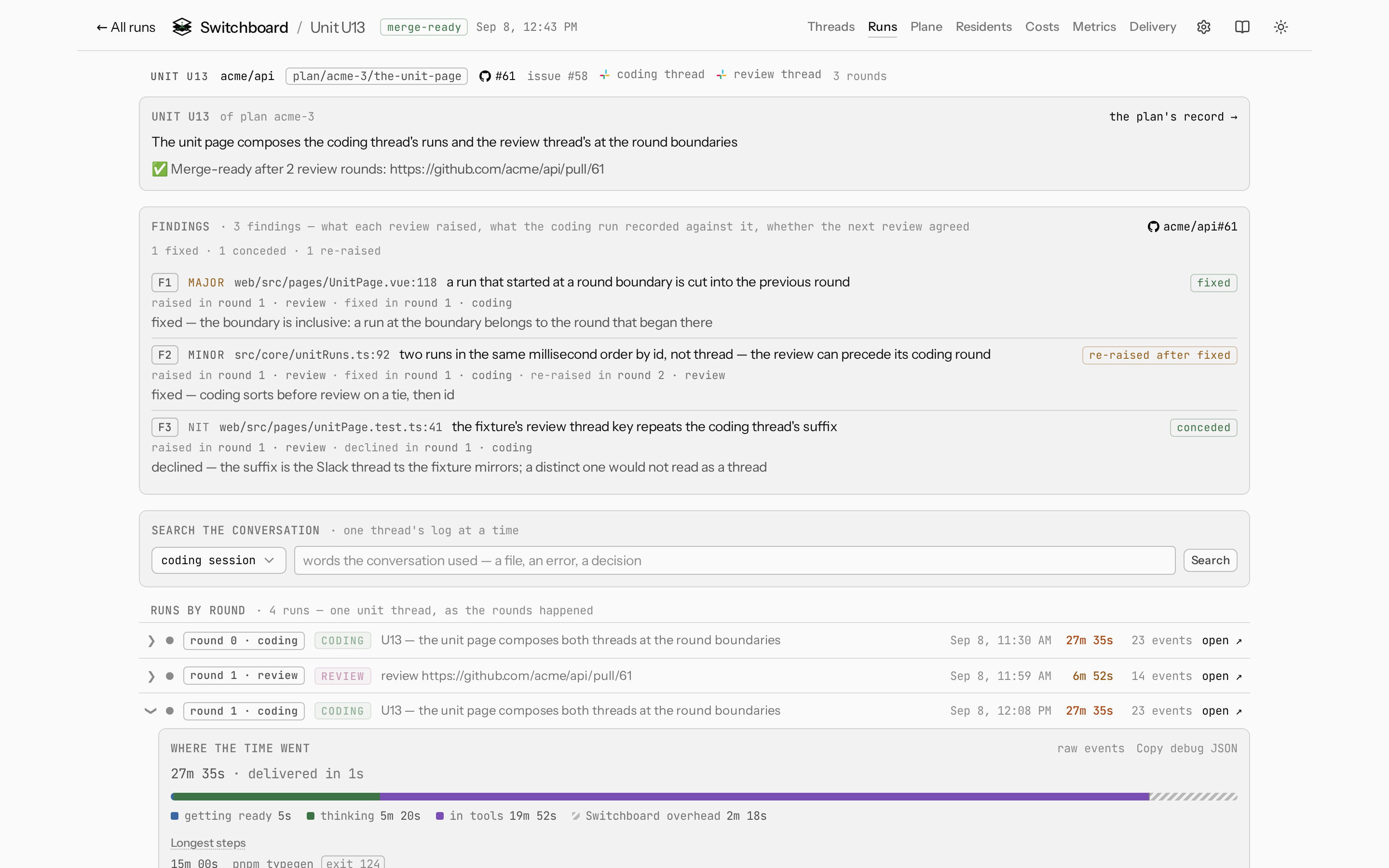
Task: Toggle light/dark theme sun icon
Action: click(1280, 27)
